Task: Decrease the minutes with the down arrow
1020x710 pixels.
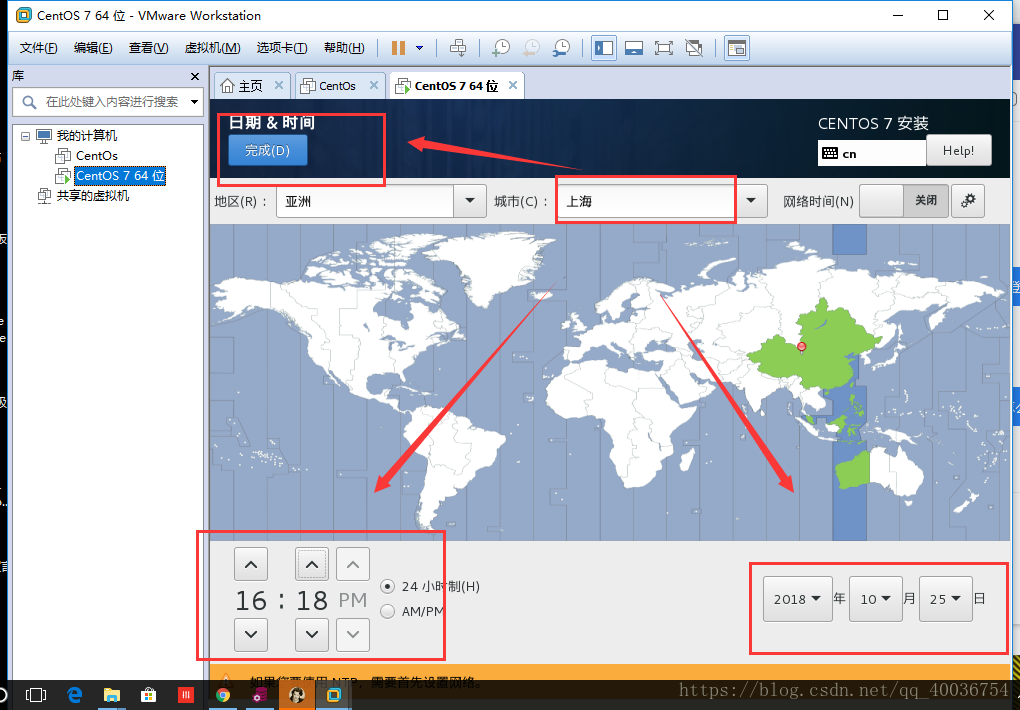Action: (x=312, y=635)
